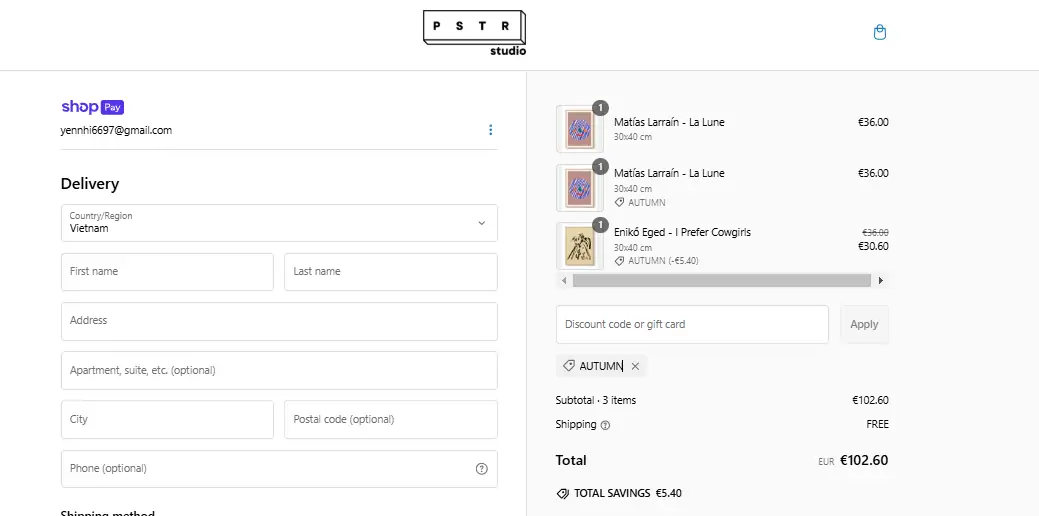Viewport: 1039px width, 516px height.
Task: Click the Discount code or gift card field
Action: tap(692, 325)
